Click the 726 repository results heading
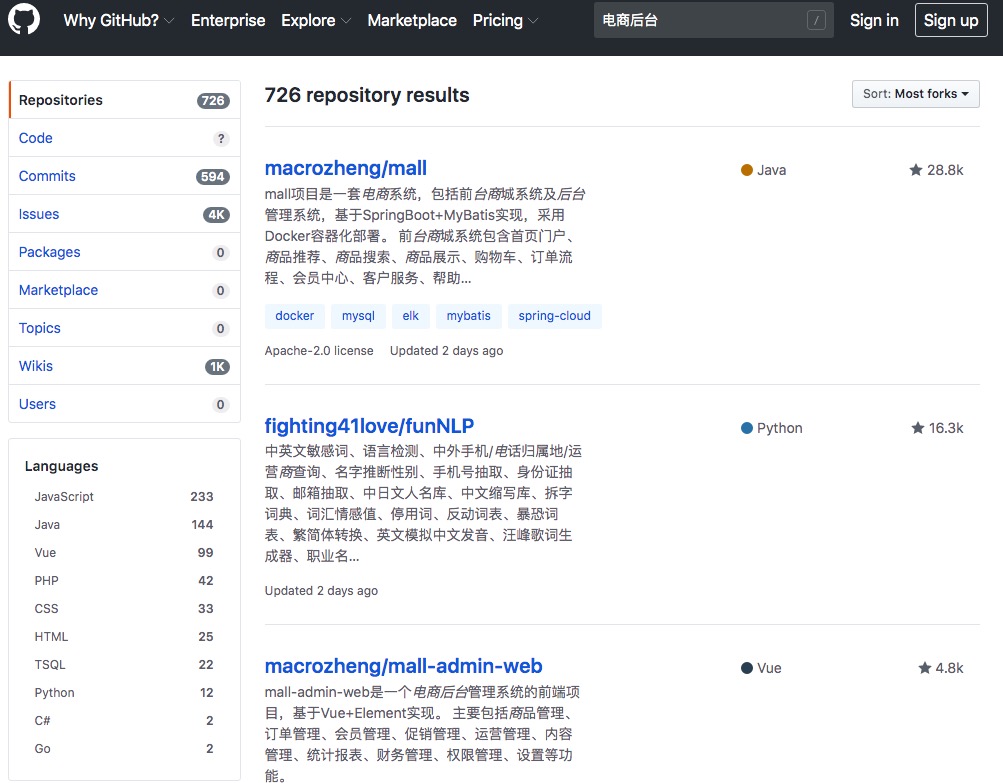The width and height of the screenshot is (1003, 783). pyautogui.click(x=367, y=95)
